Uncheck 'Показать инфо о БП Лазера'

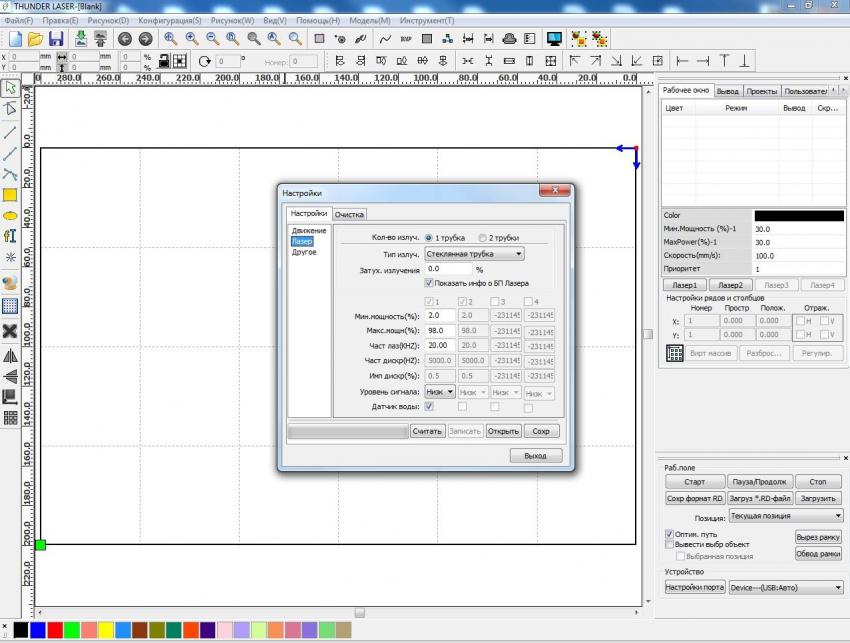coord(430,283)
